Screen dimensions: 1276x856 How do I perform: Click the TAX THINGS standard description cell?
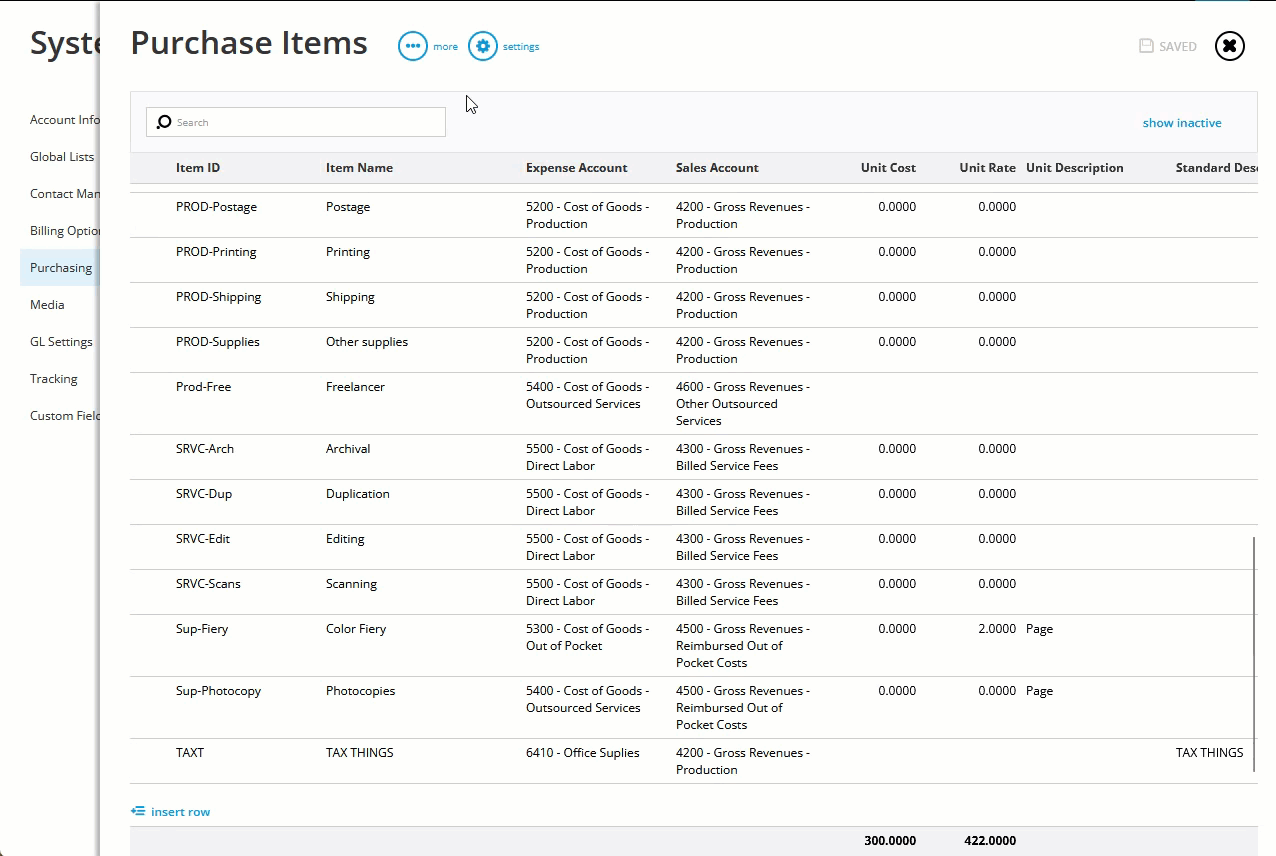click(x=1210, y=753)
